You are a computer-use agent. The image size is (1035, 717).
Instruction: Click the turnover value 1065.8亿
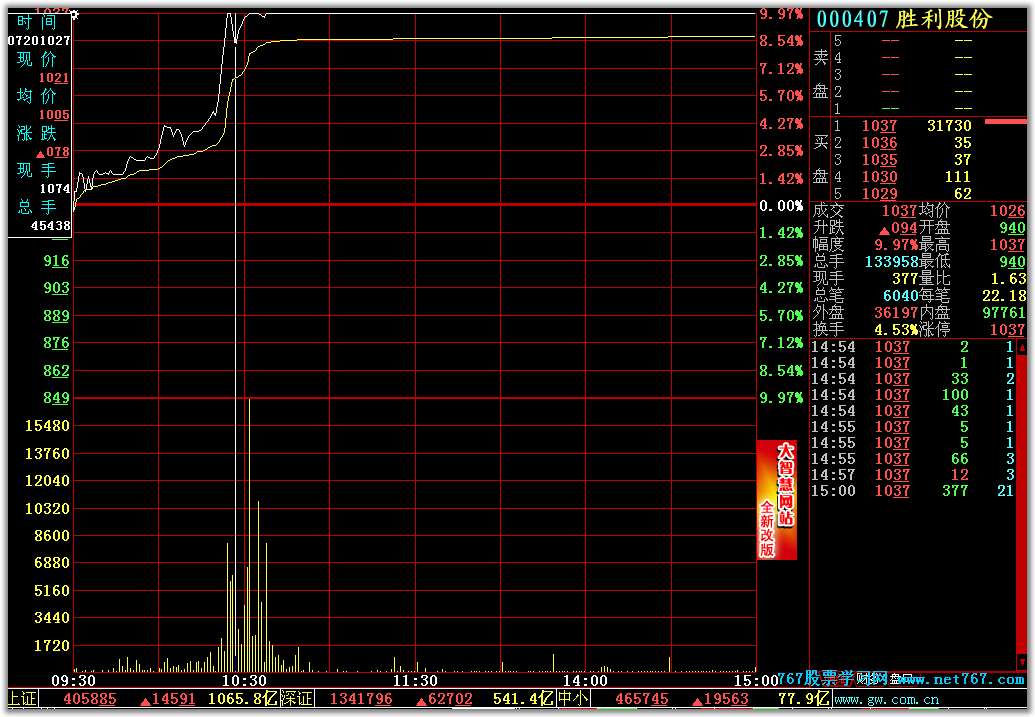point(242,699)
